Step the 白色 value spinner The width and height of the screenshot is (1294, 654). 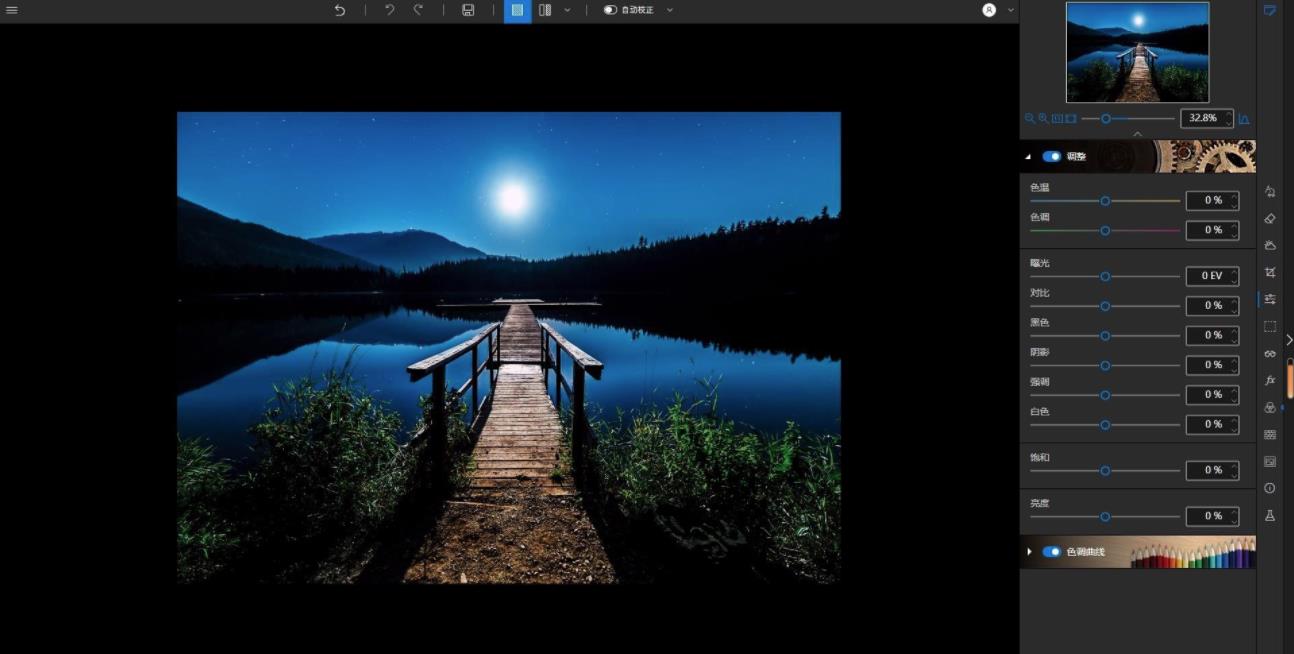tap(1234, 425)
